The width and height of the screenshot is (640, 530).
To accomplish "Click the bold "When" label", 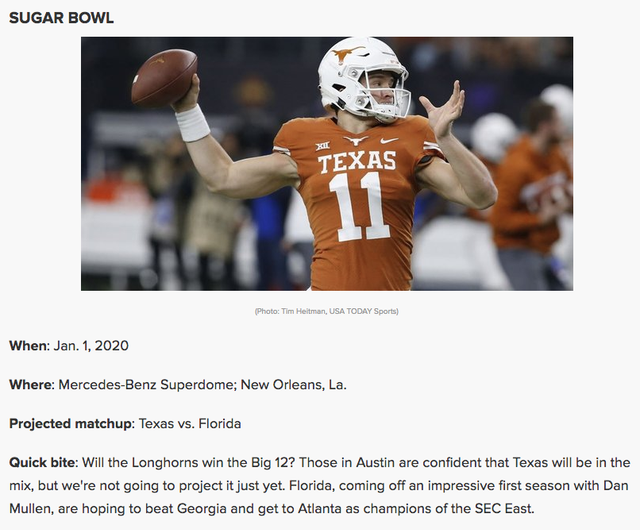I will (27, 346).
